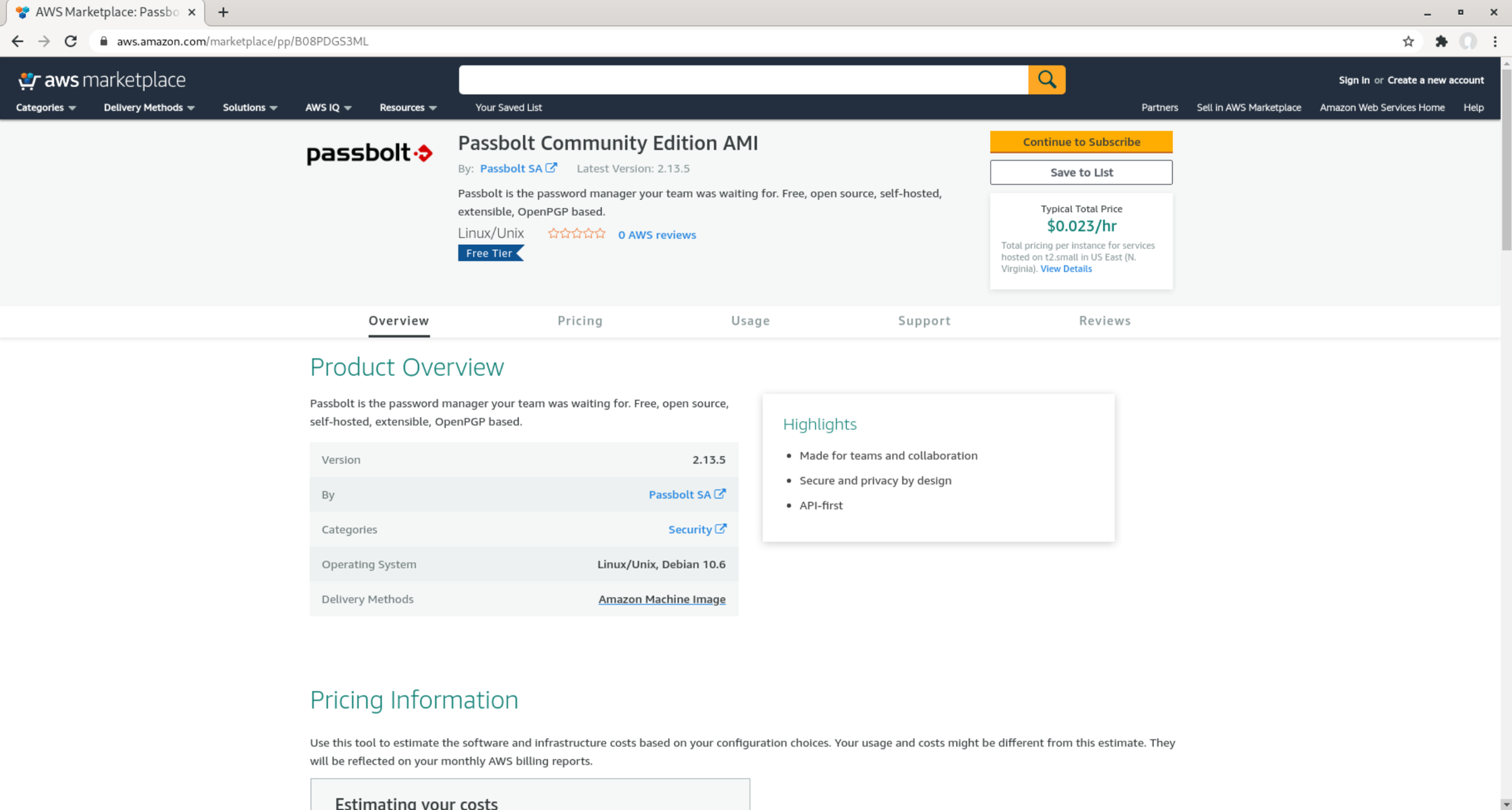Image resolution: width=1512 pixels, height=810 pixels.
Task: Click the $0.023/hr price text
Action: pyautogui.click(x=1081, y=226)
